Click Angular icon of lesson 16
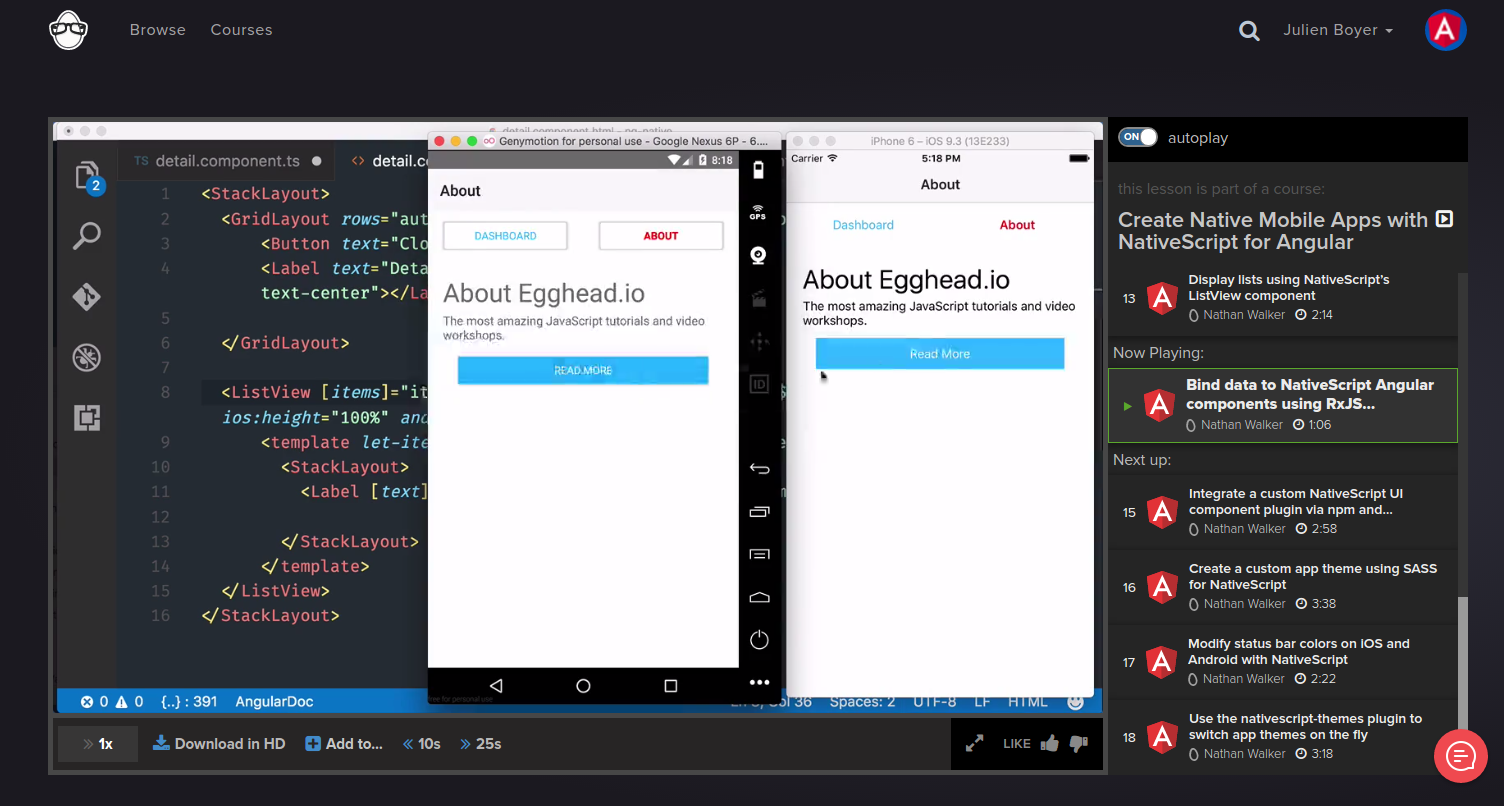 tap(1161, 587)
